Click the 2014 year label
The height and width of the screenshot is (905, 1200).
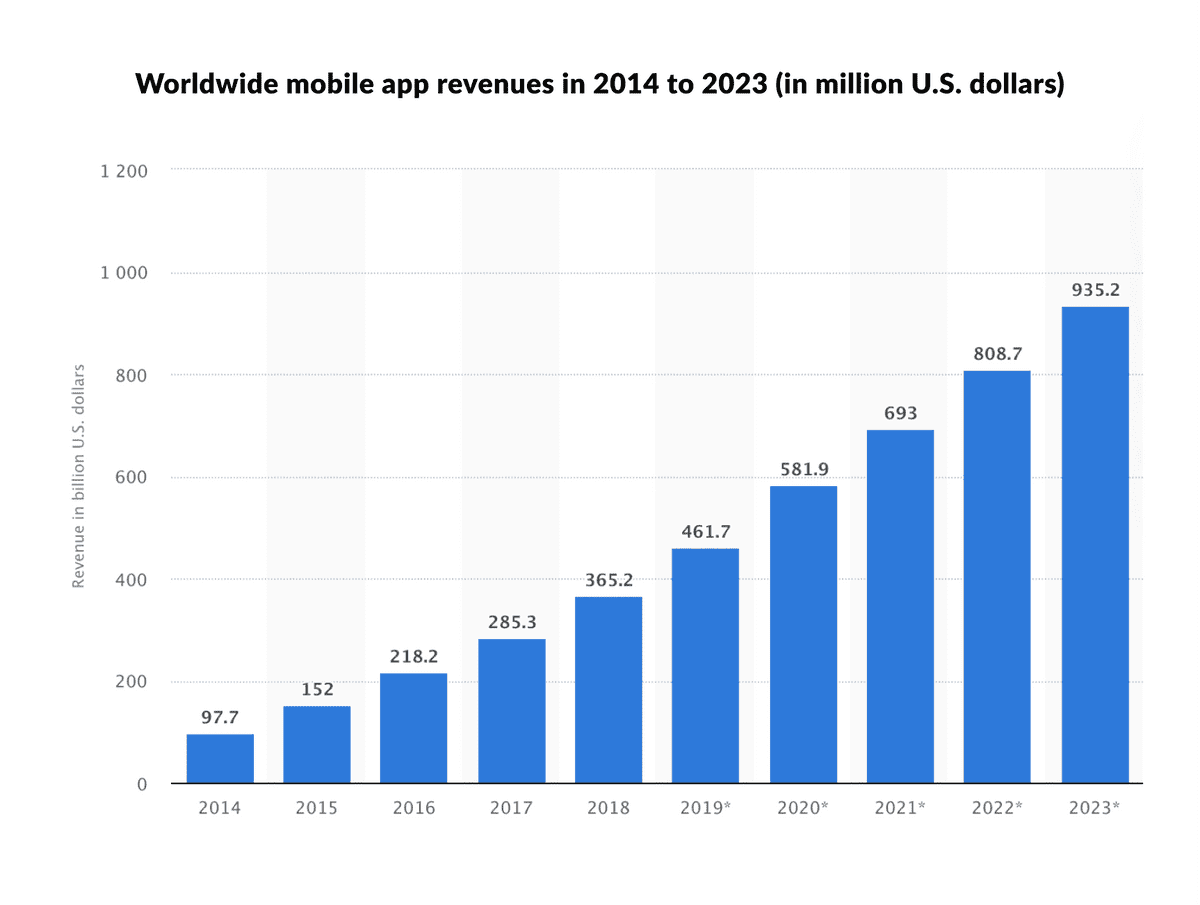coord(219,808)
